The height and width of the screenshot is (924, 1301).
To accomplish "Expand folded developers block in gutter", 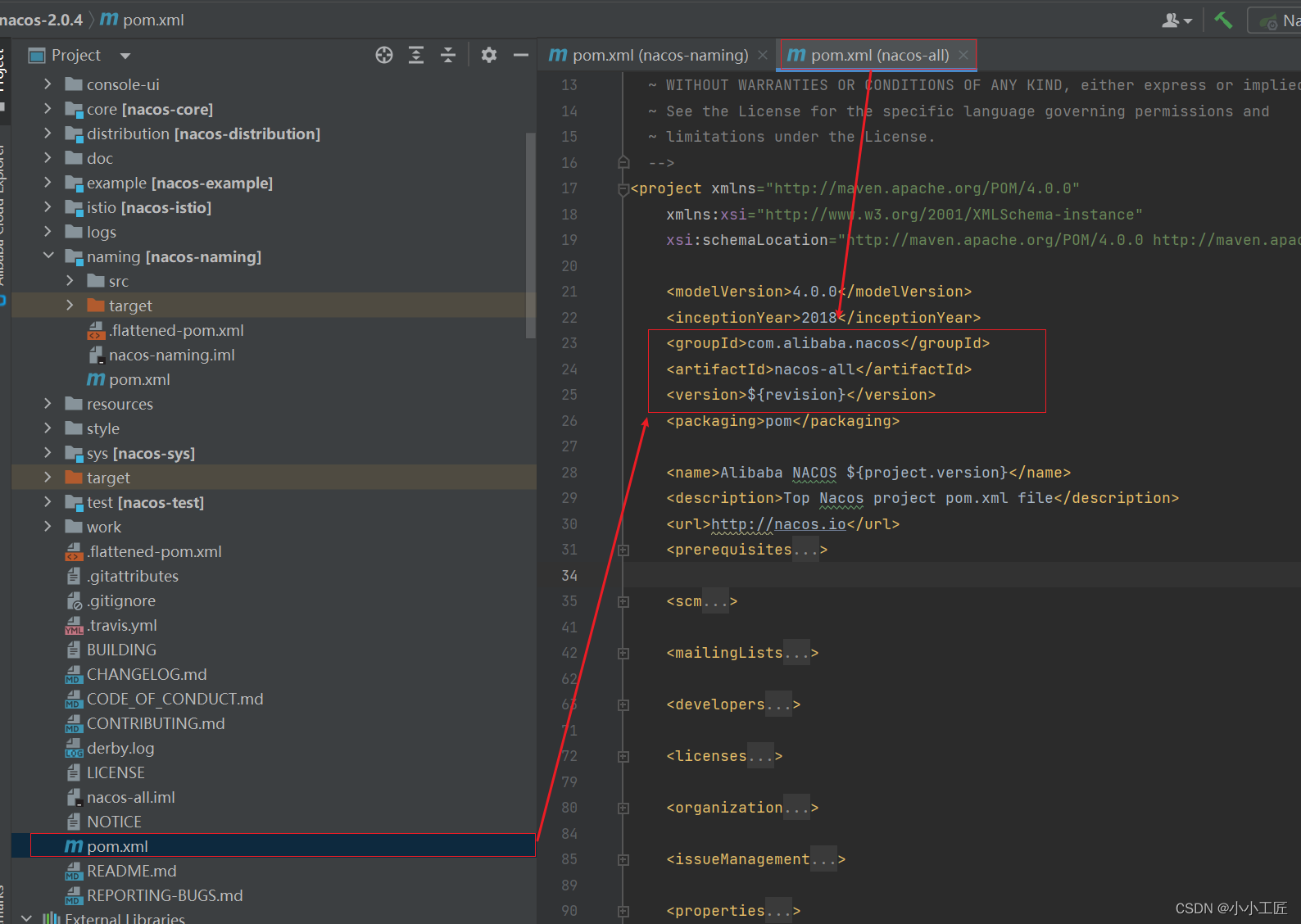I will tap(623, 704).
